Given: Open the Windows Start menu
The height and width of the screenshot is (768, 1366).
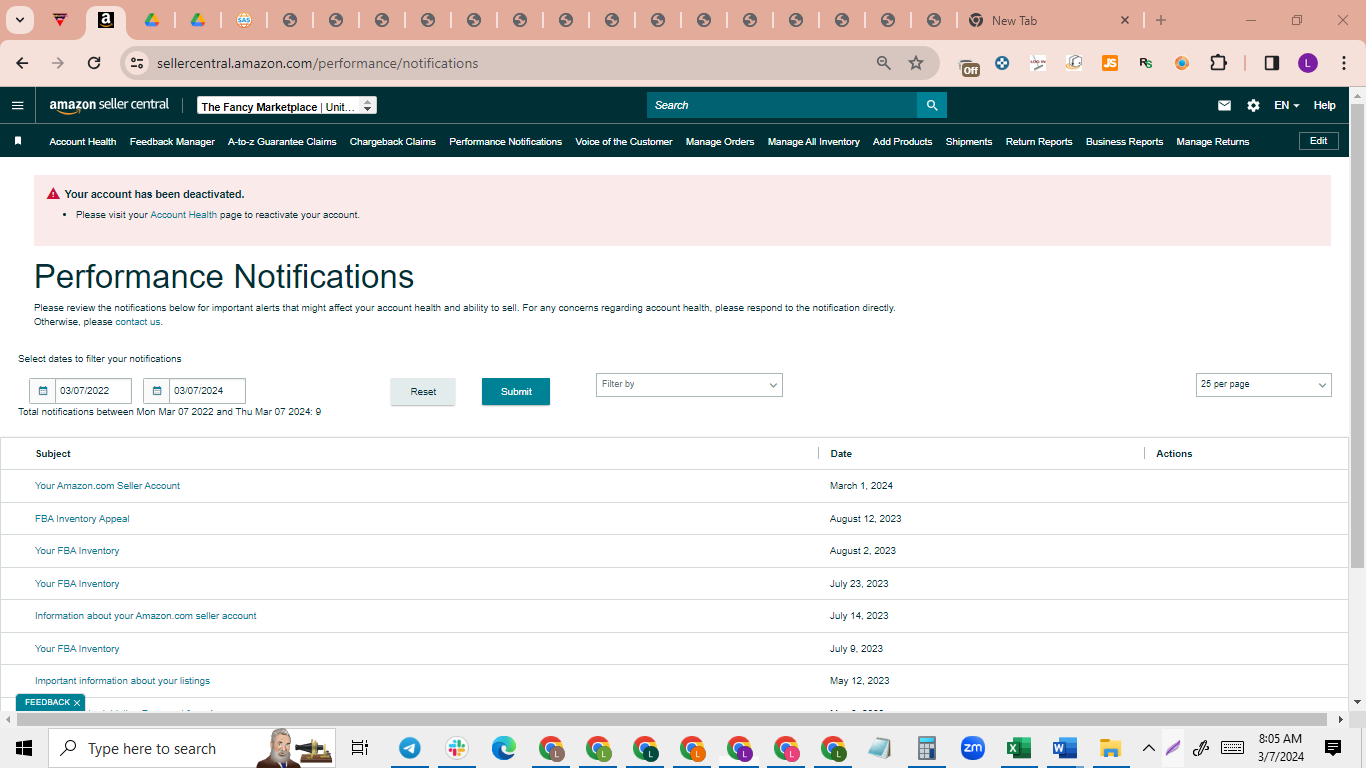Looking at the screenshot, I should pyautogui.click(x=24, y=748).
